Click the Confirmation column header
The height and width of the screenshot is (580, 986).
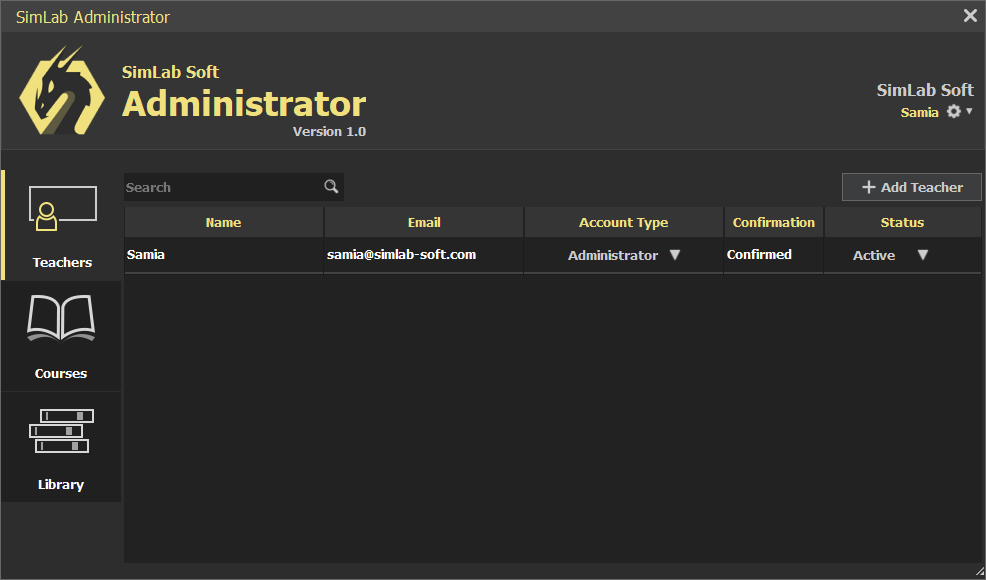773,223
